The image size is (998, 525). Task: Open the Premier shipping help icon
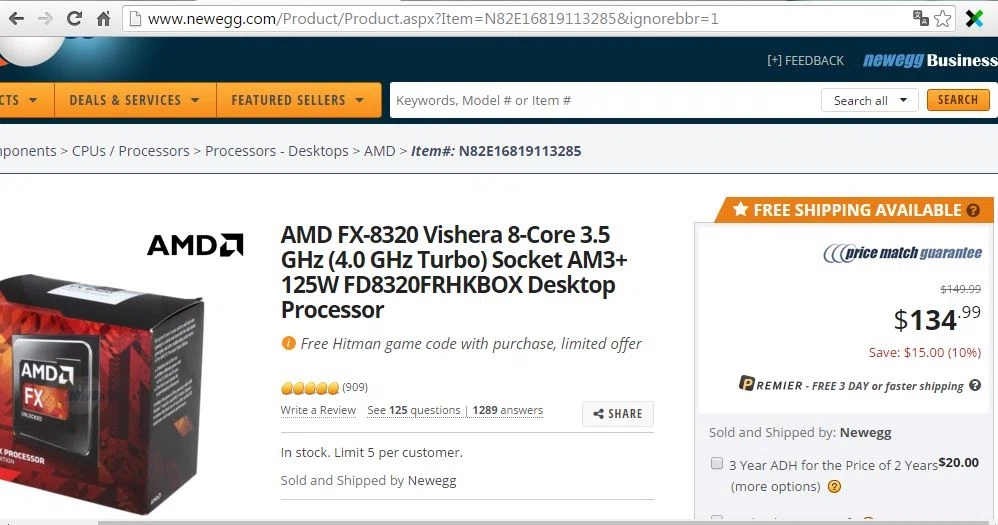pyautogui.click(x=975, y=385)
